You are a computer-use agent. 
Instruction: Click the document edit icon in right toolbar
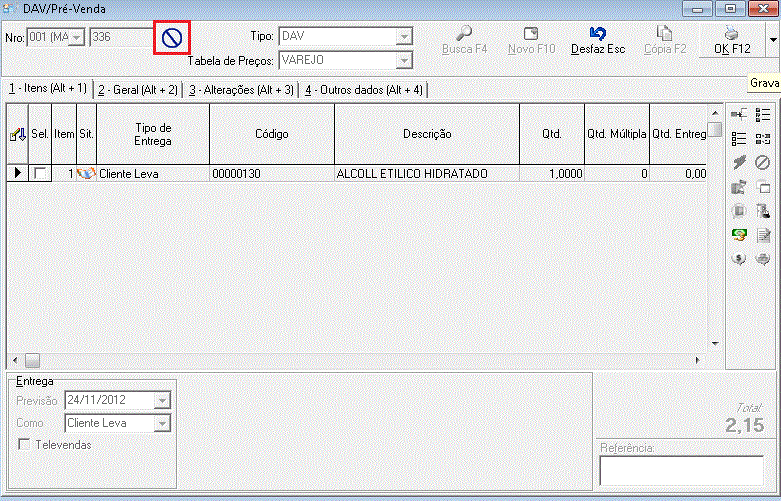tap(762, 234)
